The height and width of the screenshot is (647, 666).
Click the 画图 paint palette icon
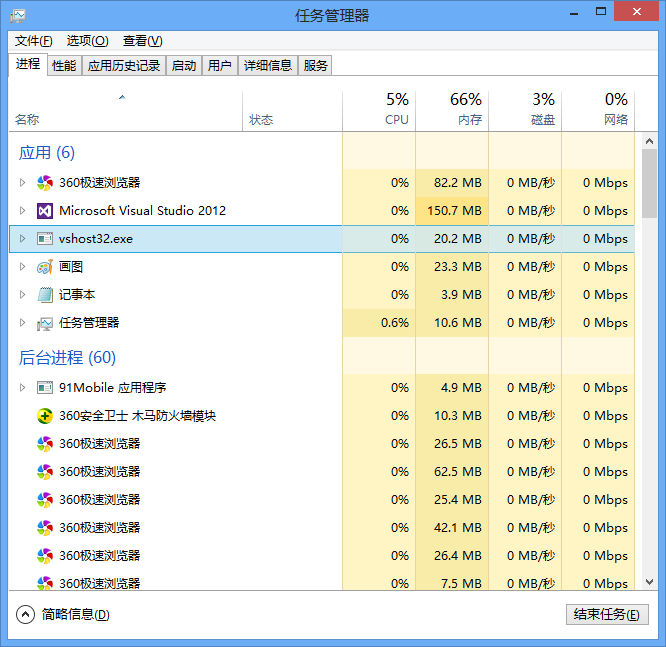pos(45,267)
